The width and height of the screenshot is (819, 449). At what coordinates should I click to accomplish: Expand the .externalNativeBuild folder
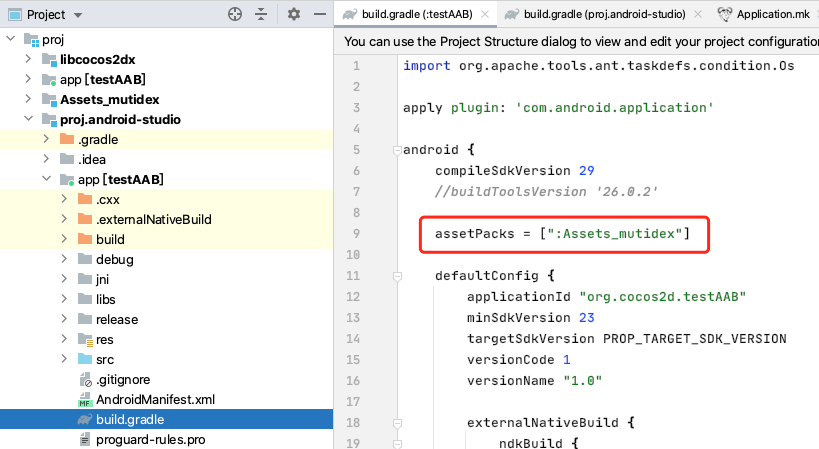pos(64,219)
